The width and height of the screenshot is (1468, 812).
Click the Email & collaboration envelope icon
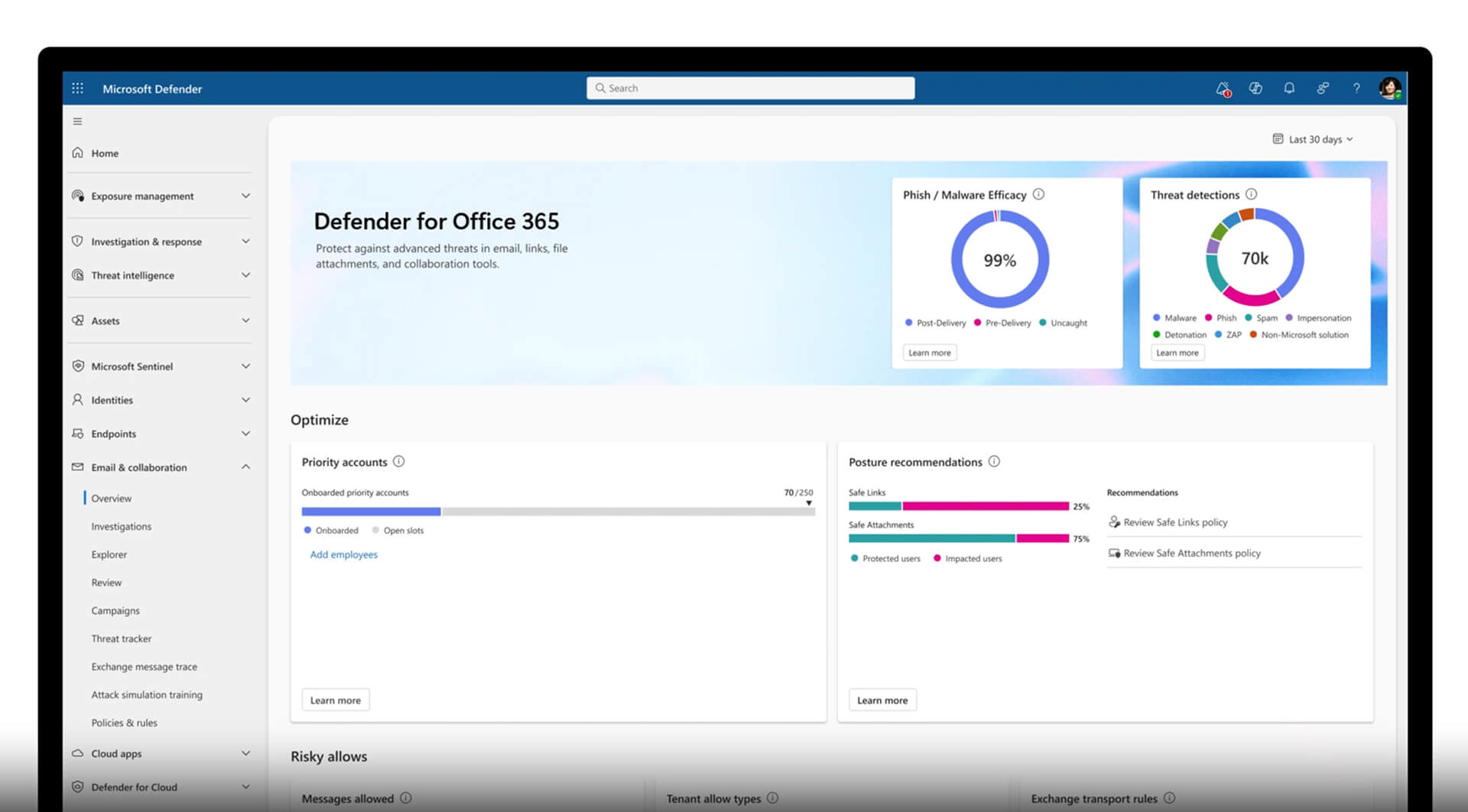tap(77, 466)
